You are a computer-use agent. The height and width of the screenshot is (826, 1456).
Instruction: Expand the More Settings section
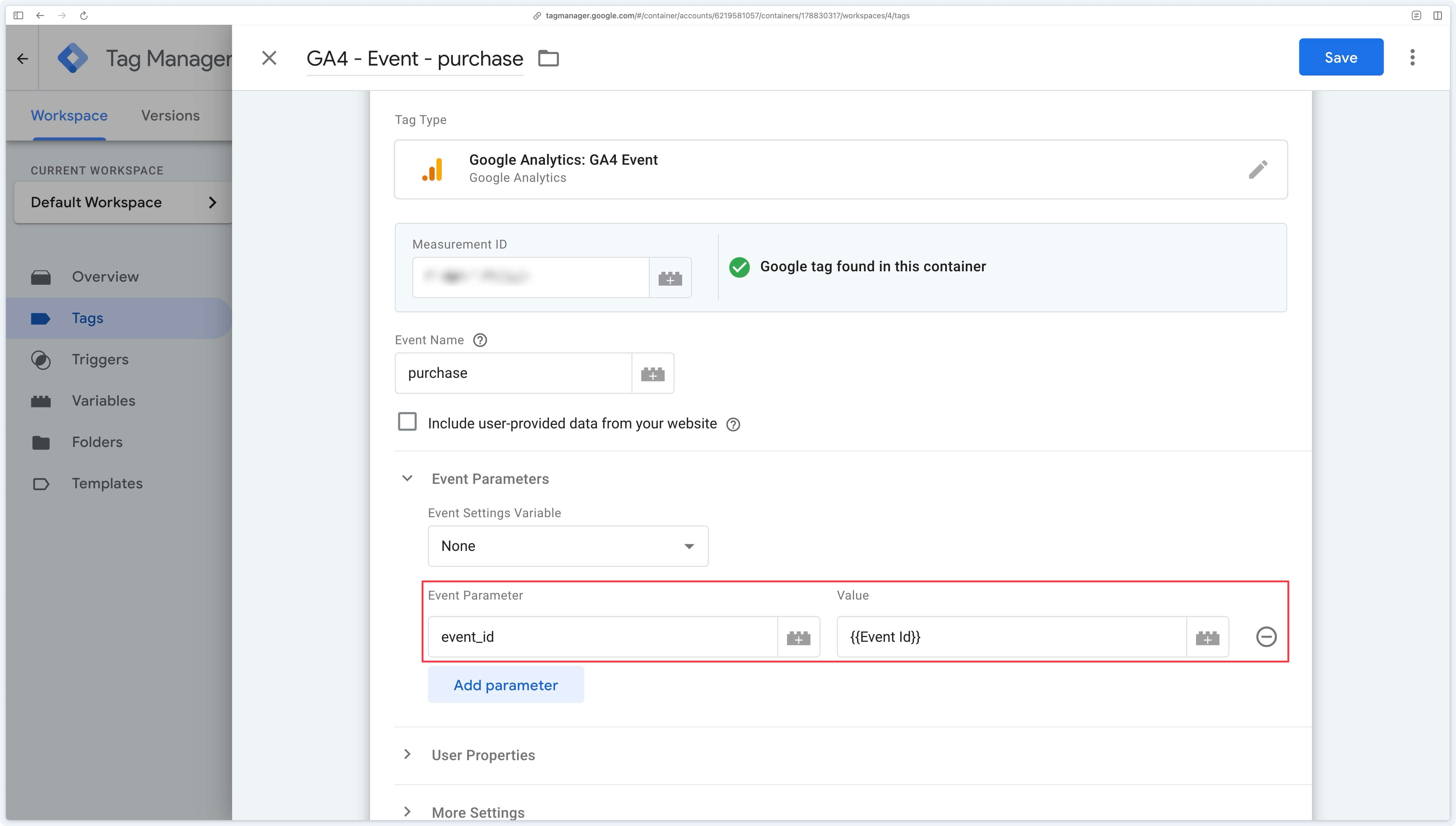tap(407, 812)
